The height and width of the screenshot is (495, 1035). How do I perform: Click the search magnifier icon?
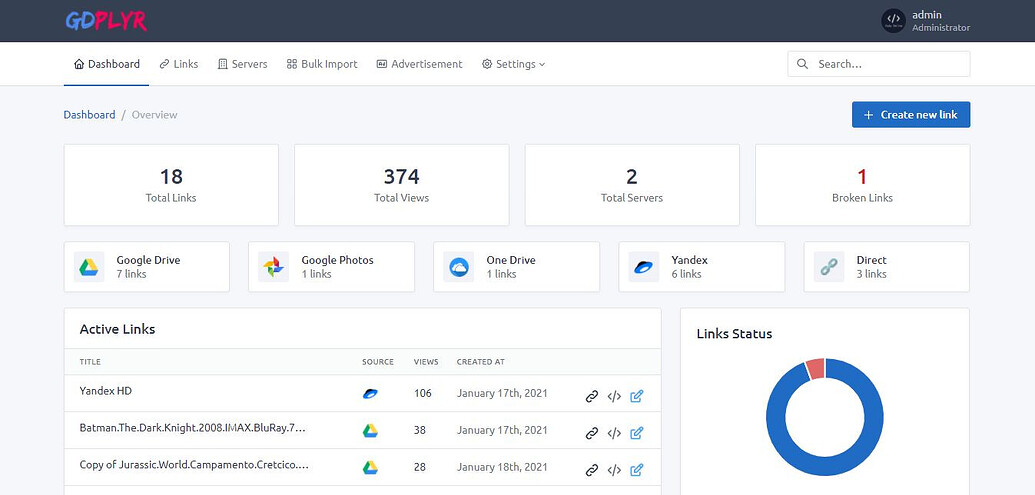tap(802, 64)
